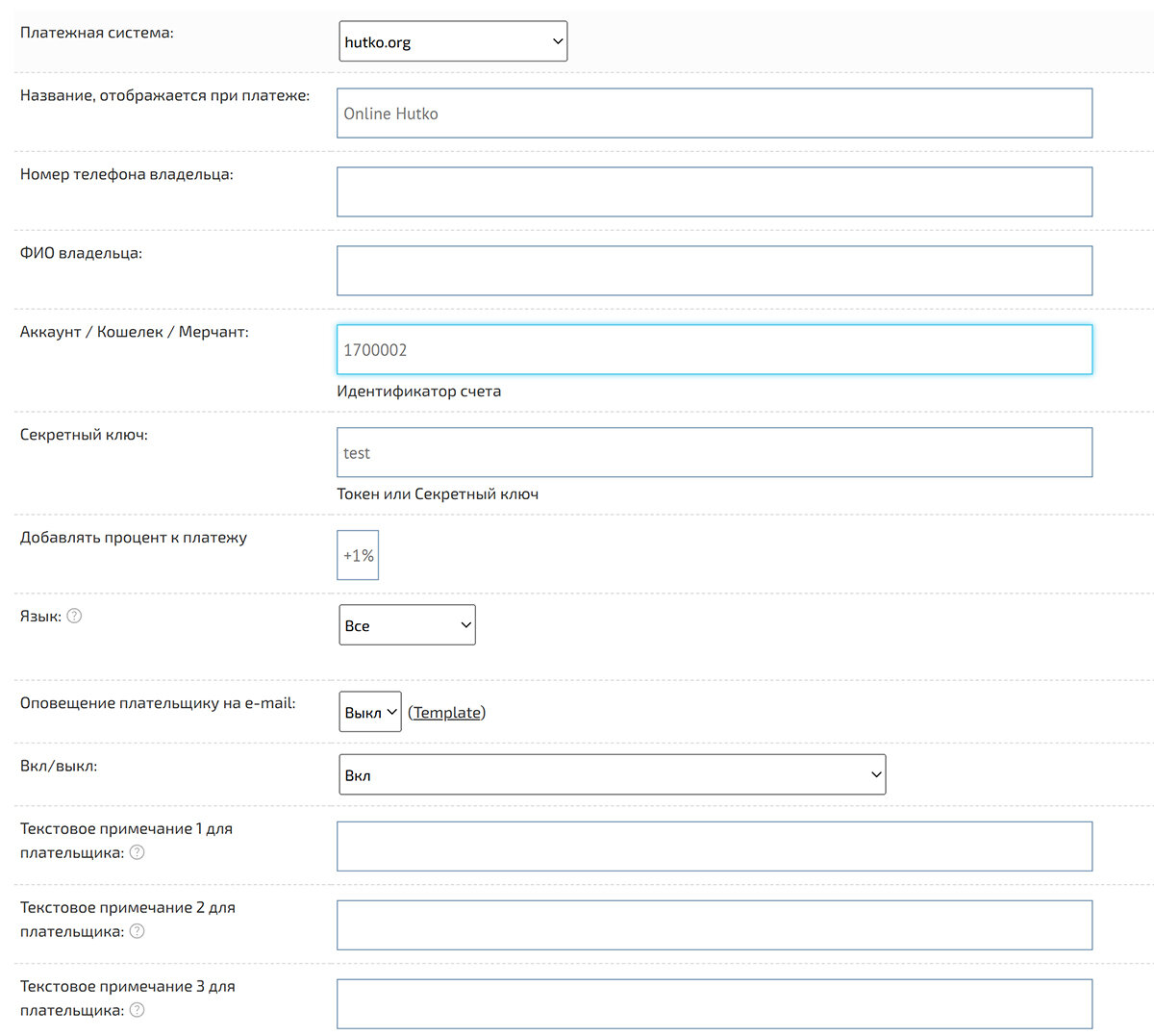Focus the Текстовое примечание 2 text field

tap(714, 925)
